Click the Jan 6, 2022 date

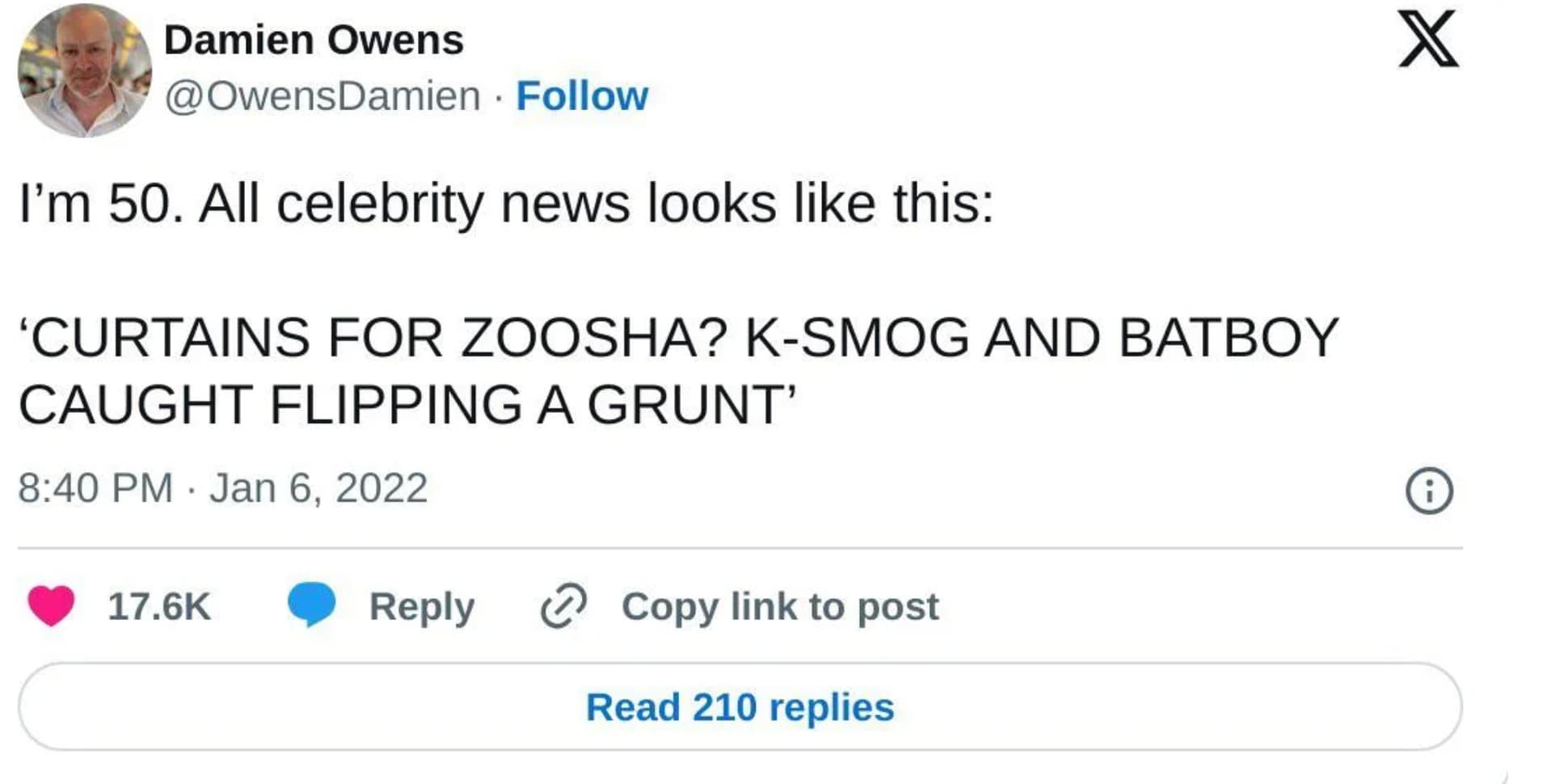pos(318,488)
